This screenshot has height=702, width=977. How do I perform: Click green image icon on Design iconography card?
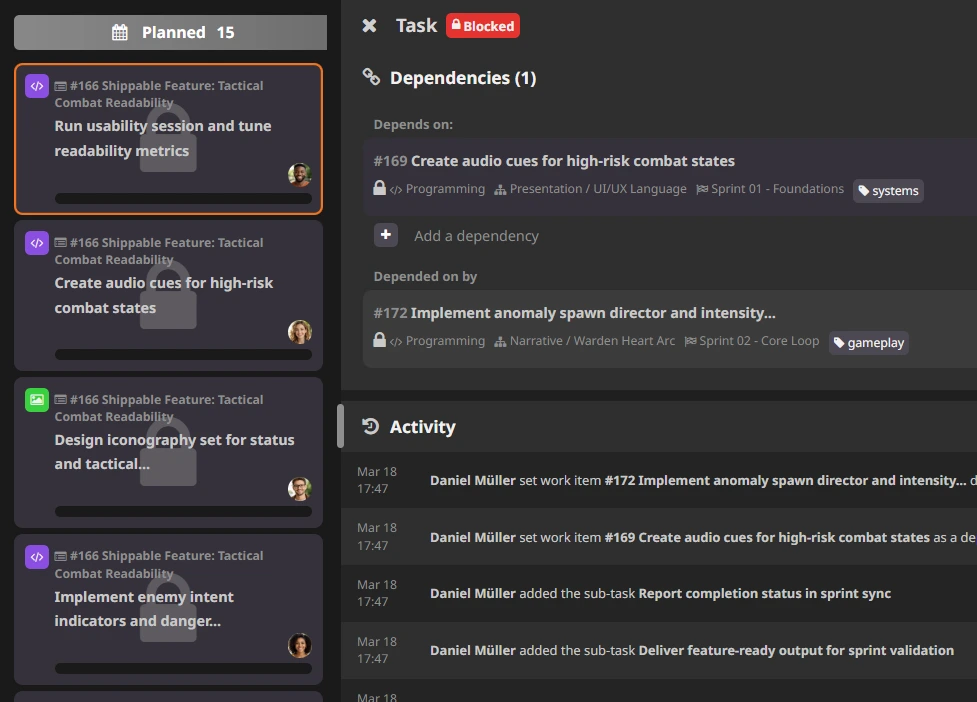pos(37,400)
